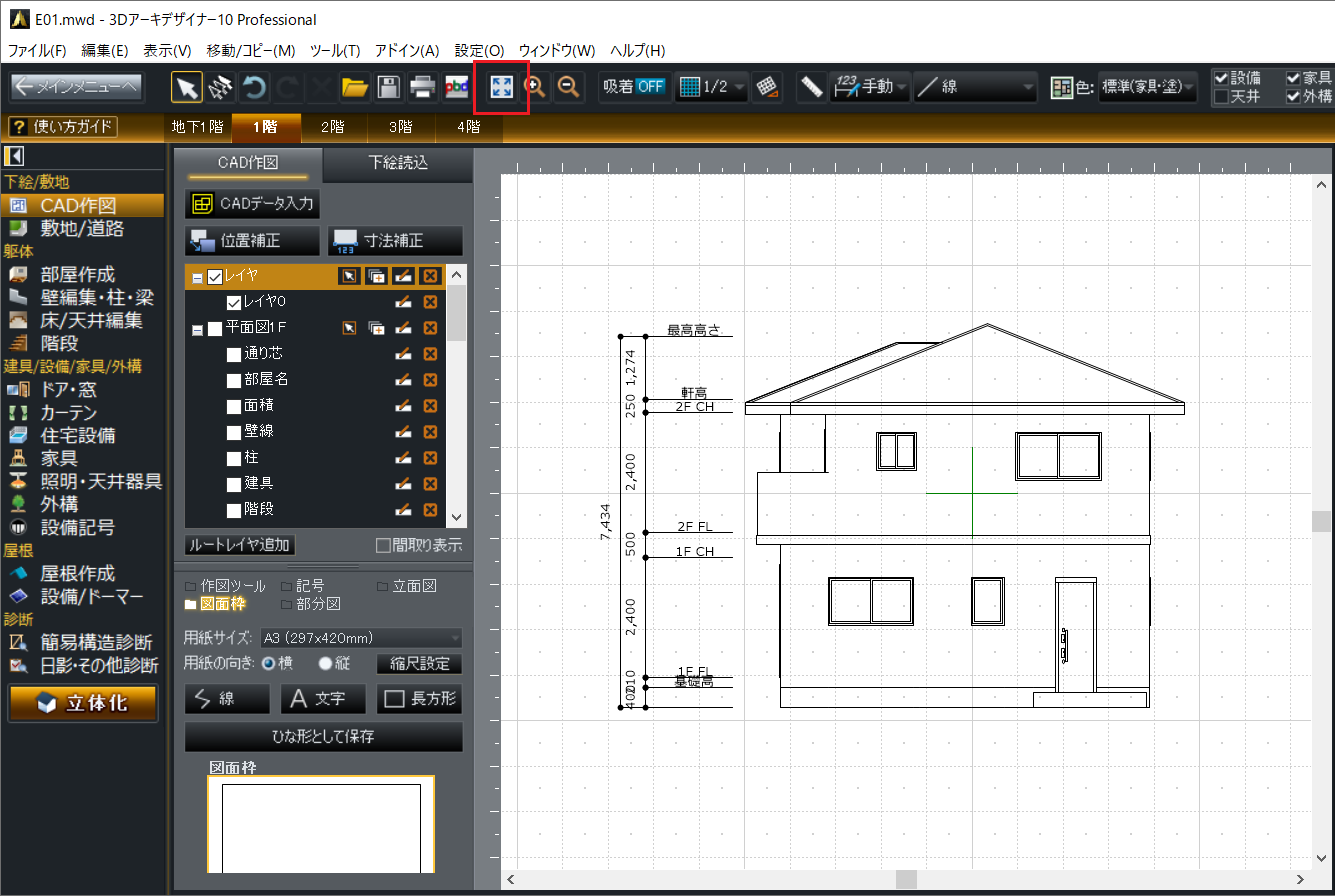Open file using the folder icon
1335x896 pixels.
point(354,87)
